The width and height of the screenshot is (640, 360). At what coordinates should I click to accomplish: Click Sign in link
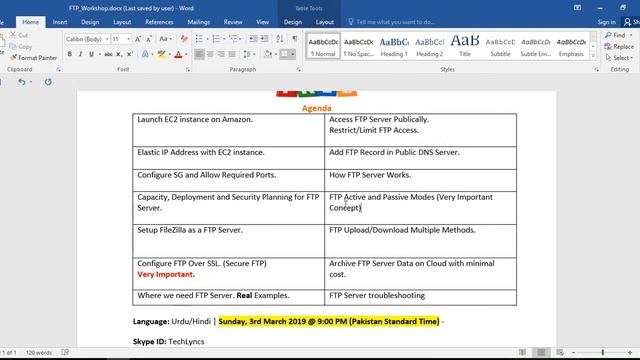point(606,22)
